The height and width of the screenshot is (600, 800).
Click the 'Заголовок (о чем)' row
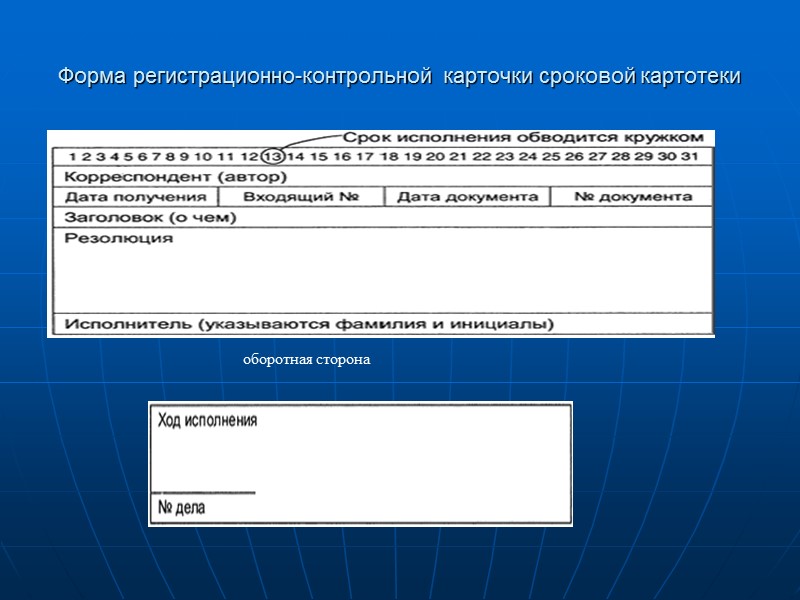tap(383, 217)
